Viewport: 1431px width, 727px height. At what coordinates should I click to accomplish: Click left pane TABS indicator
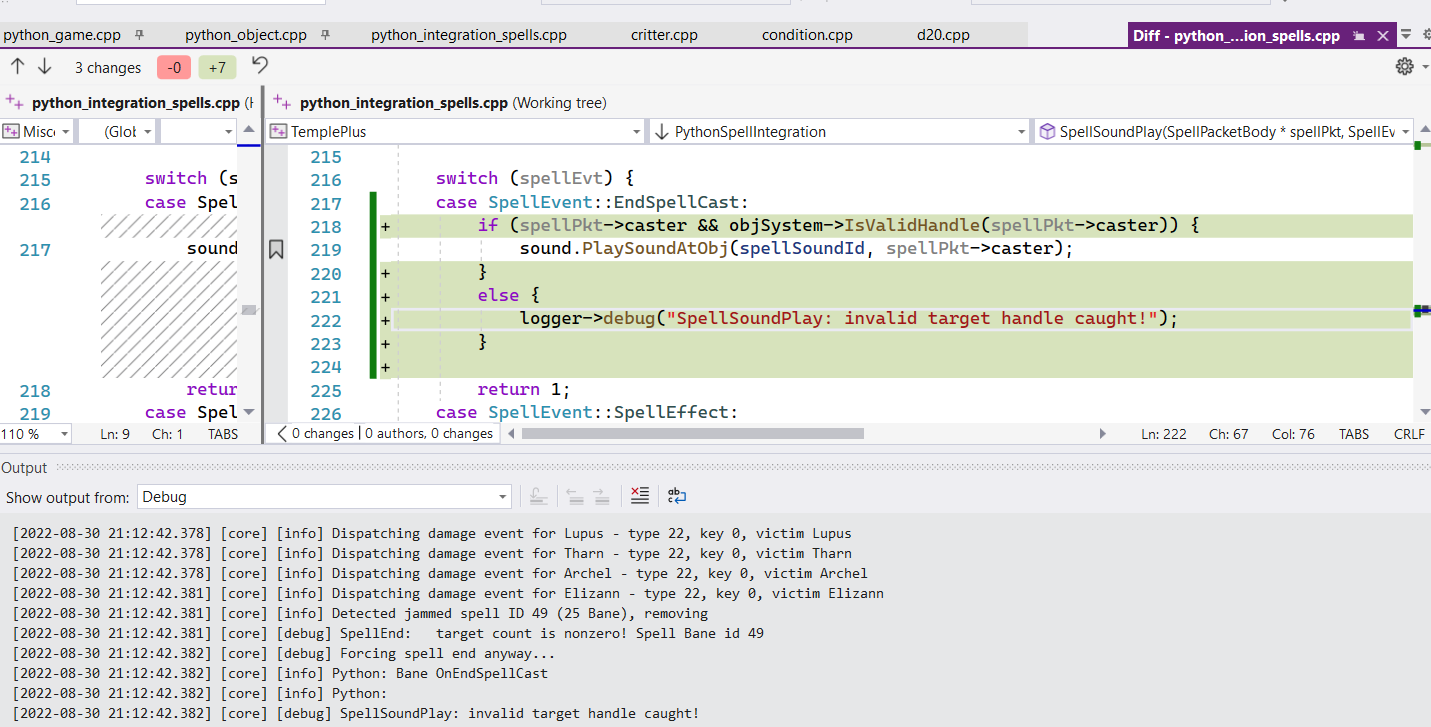[x=223, y=434]
